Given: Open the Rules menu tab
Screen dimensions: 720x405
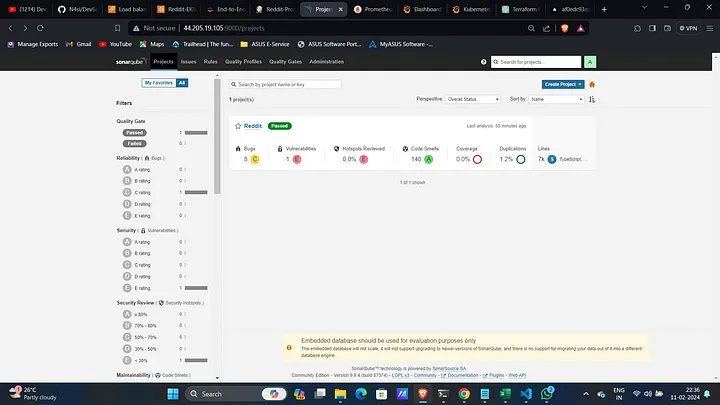Looking at the screenshot, I should 210,62.
